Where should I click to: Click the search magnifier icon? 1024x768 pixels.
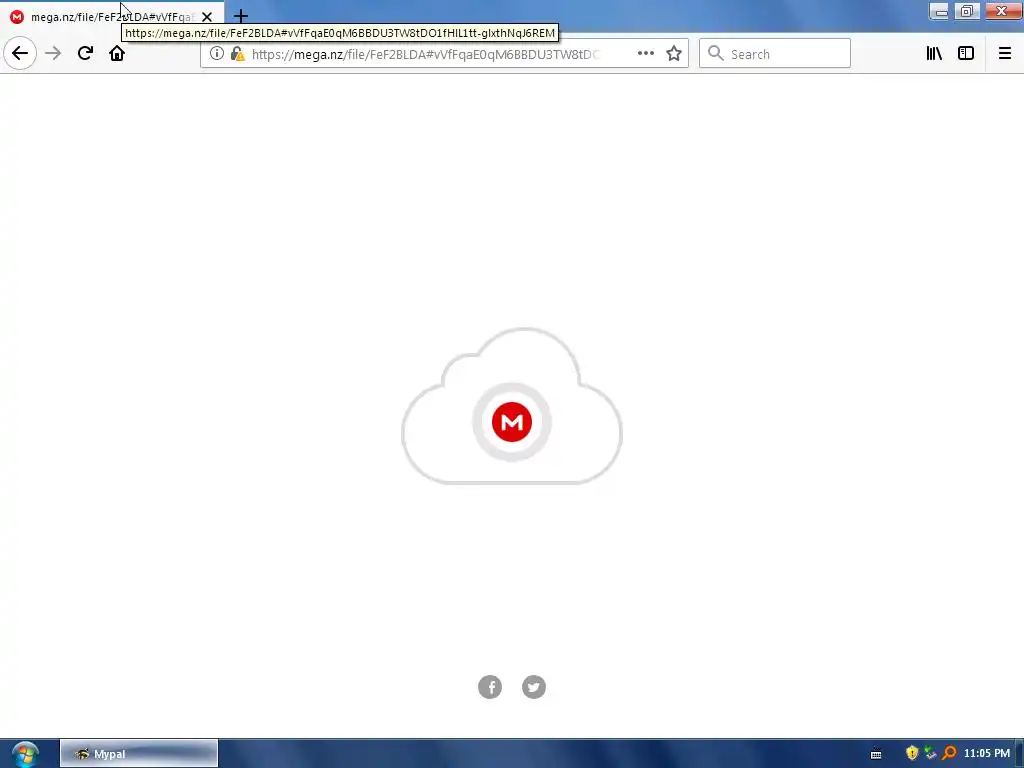coord(716,54)
